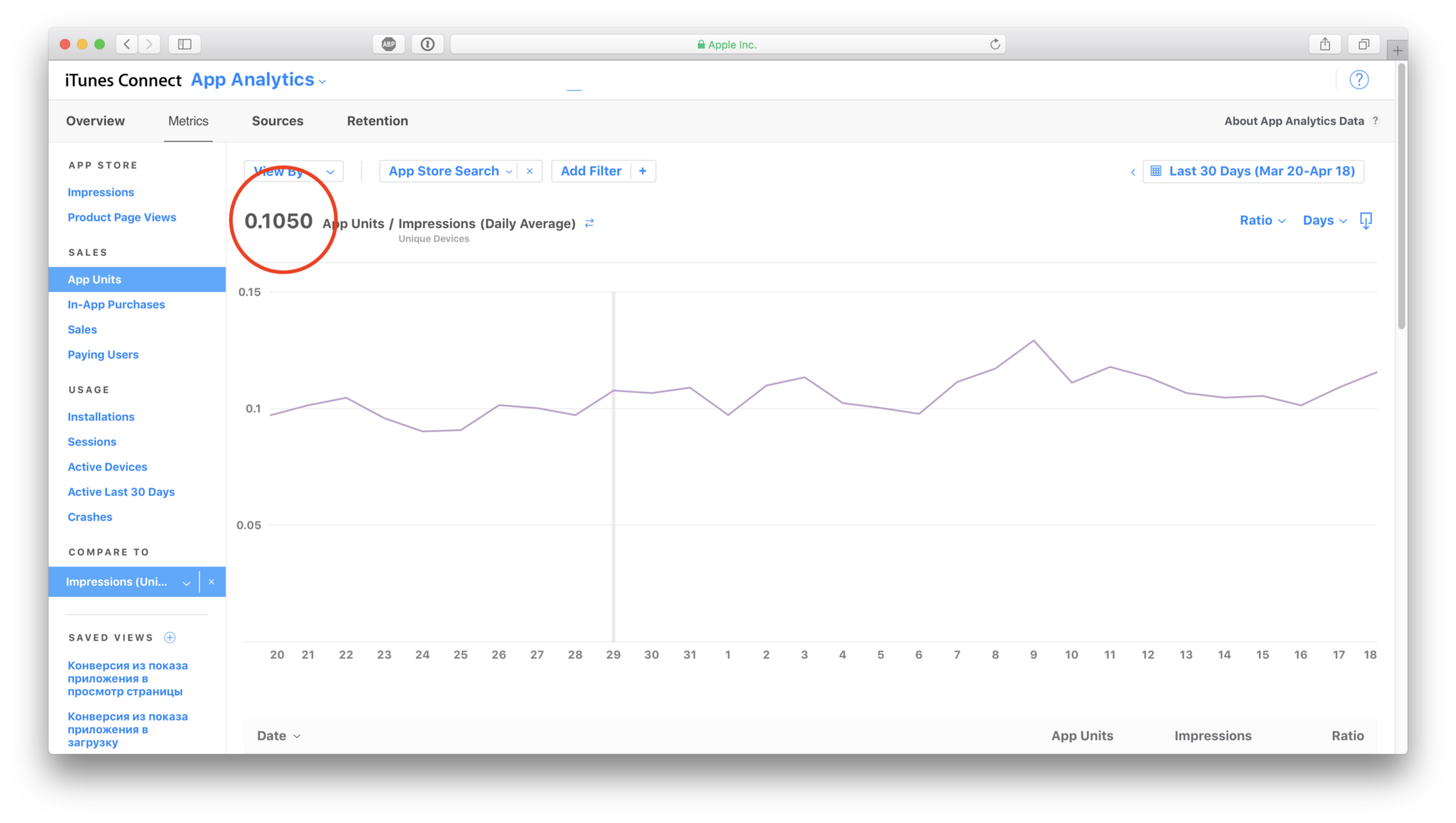Open the Last 30 Days date picker
The image size is (1456, 823).
tap(1253, 171)
